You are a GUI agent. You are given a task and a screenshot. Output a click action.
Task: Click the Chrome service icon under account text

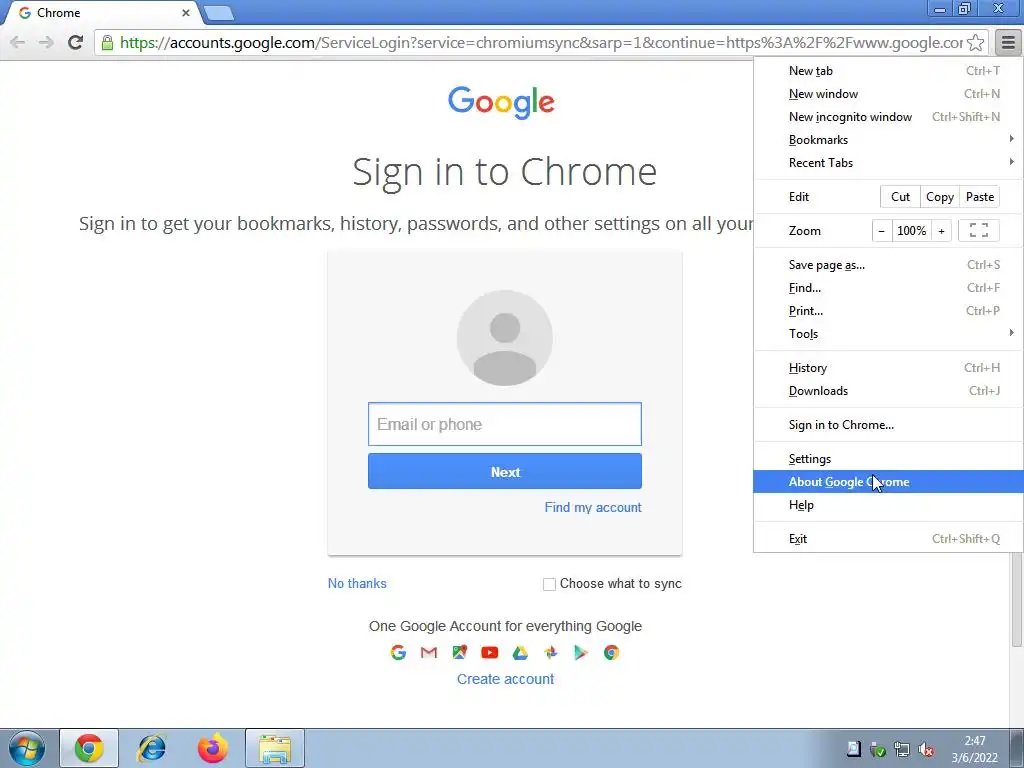point(611,652)
